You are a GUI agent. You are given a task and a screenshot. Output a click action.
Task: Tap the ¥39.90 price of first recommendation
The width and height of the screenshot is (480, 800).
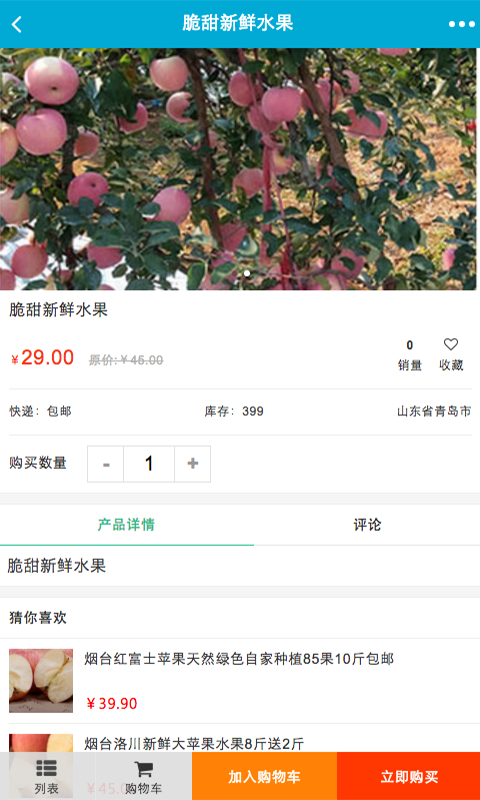coord(112,704)
